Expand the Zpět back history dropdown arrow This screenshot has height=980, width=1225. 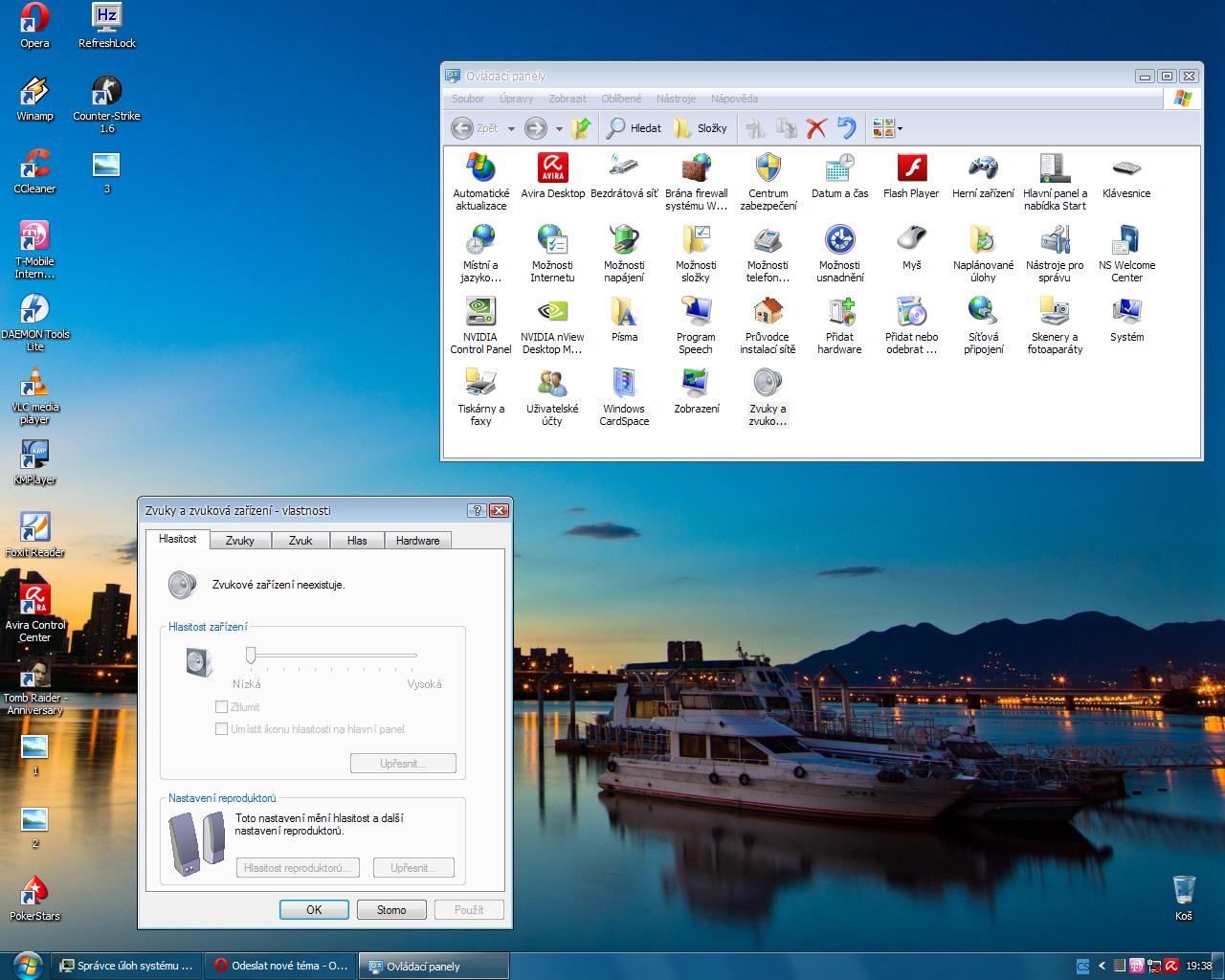click(x=511, y=128)
